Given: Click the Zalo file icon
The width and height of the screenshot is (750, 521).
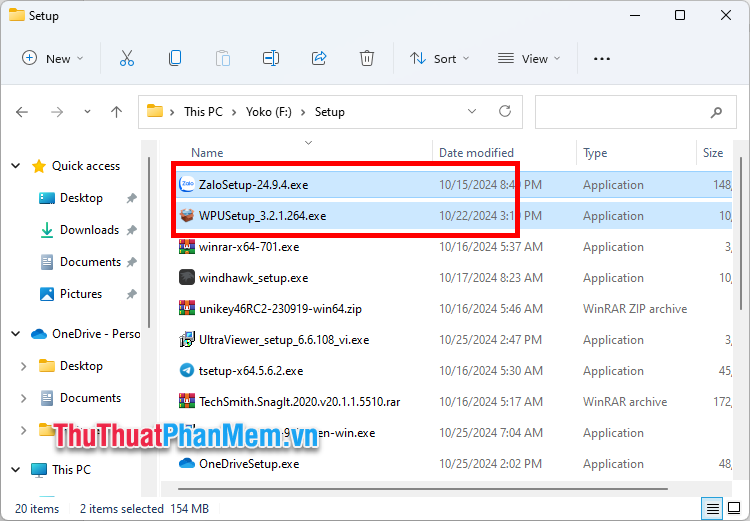Looking at the screenshot, I should click(187, 185).
